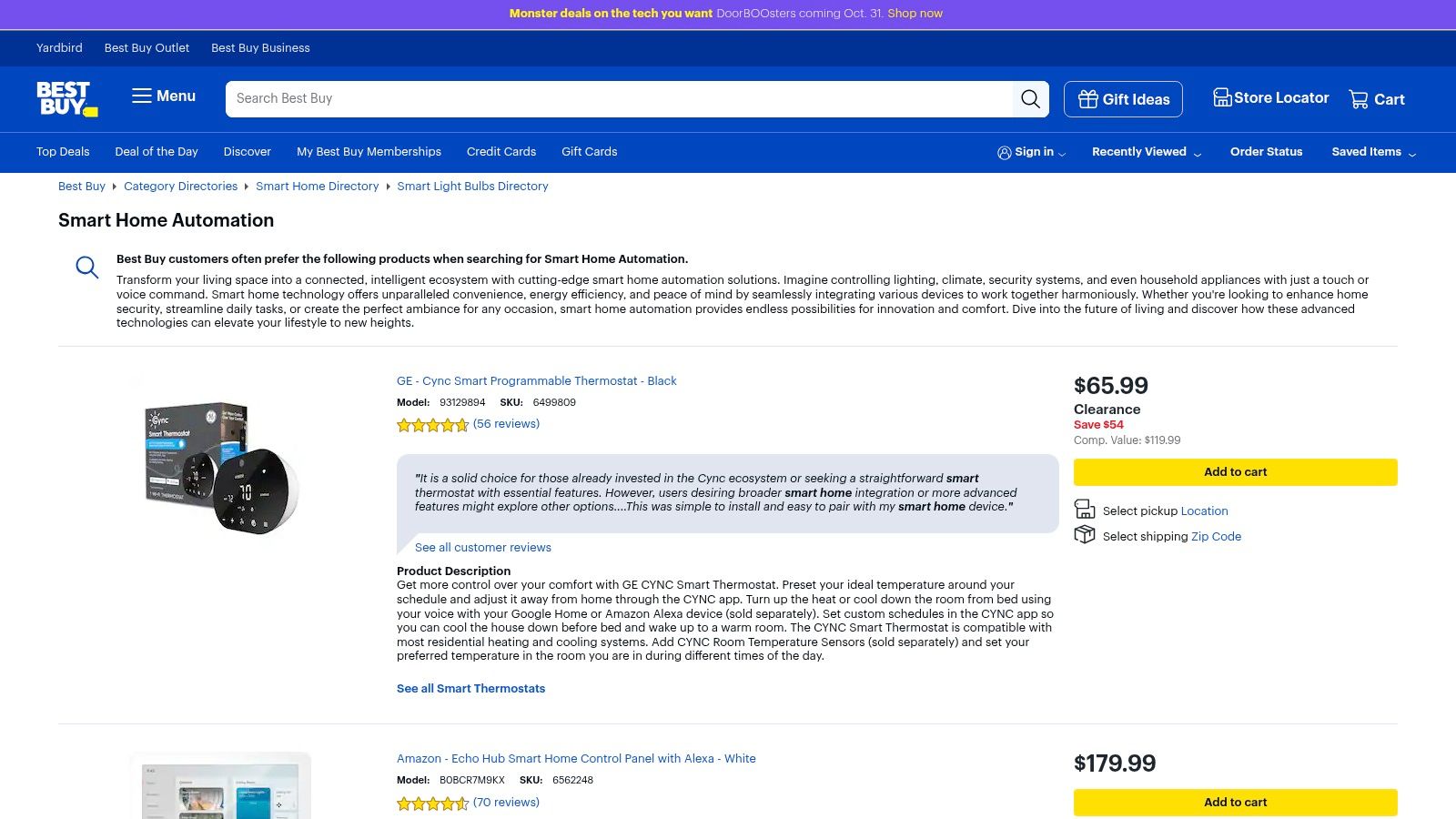Open the Store Locator
The image size is (1456, 819).
[1270, 98]
